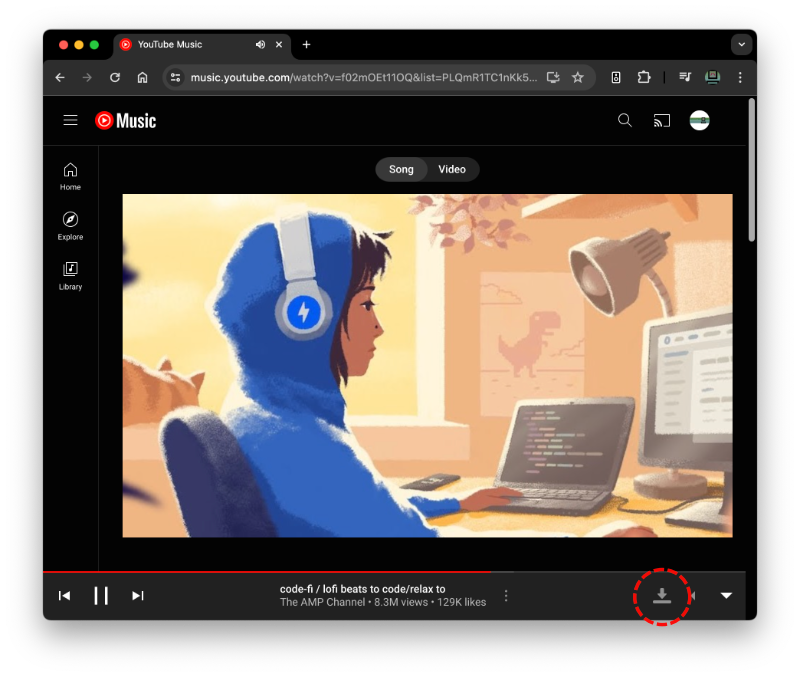Viewport: 800px width, 677px height.
Task: Open the Extensions puzzle icon
Action: tap(644, 78)
